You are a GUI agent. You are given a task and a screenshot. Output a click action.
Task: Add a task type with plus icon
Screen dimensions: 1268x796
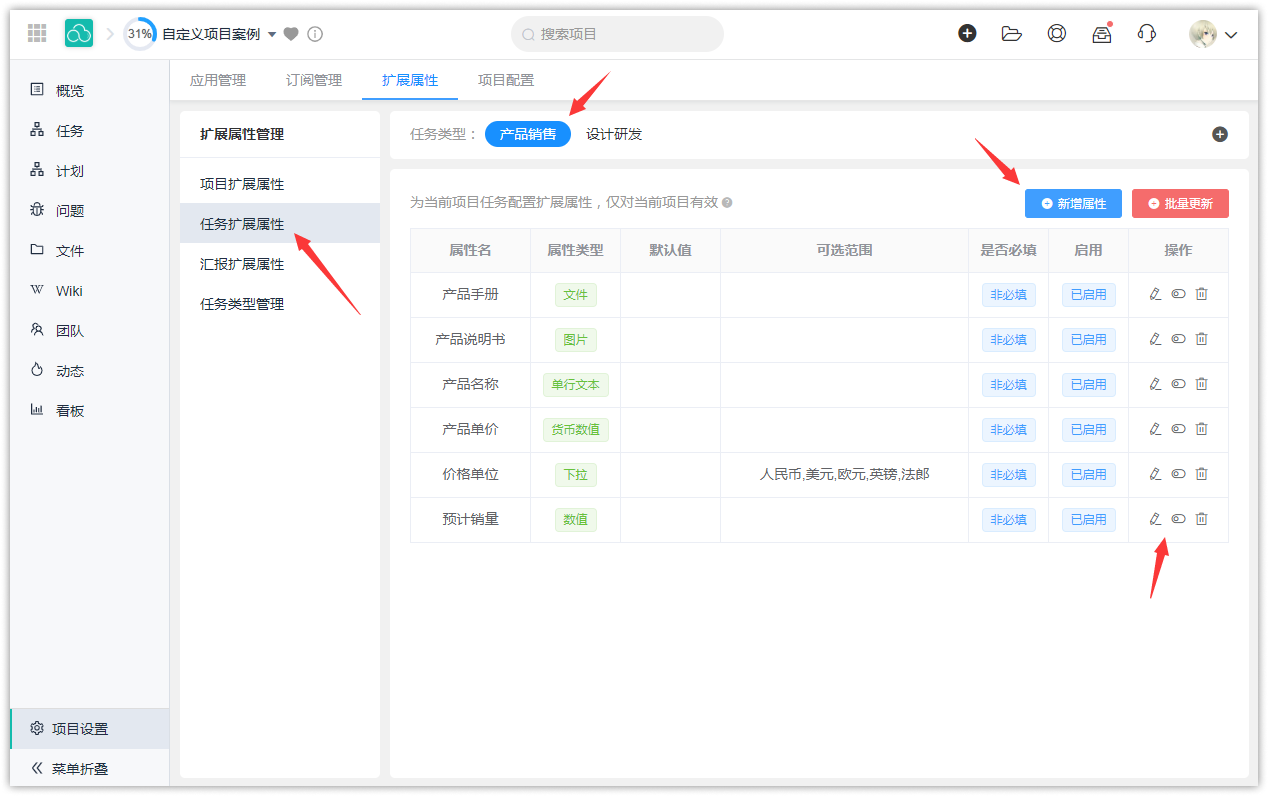click(x=1220, y=134)
